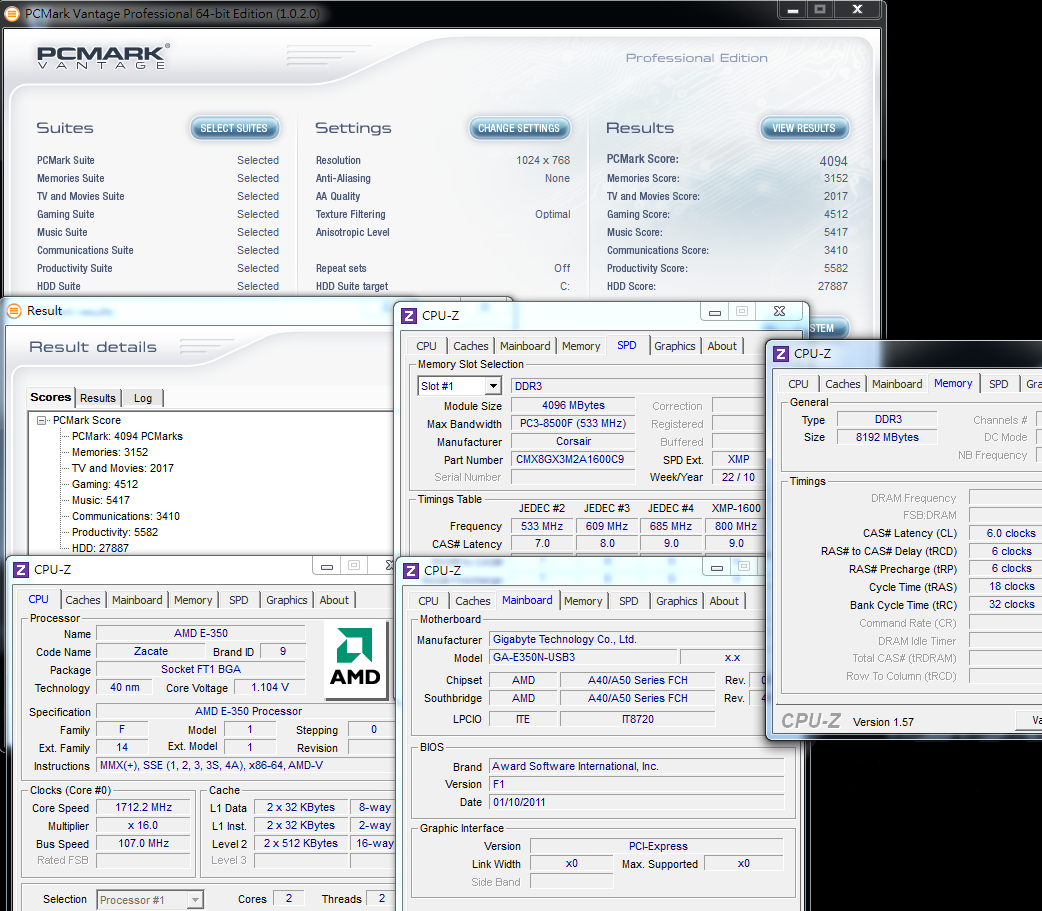Viewport: 1042px width, 911px height.
Task: Click the Manufacturer Corsair field
Action: 573,441
